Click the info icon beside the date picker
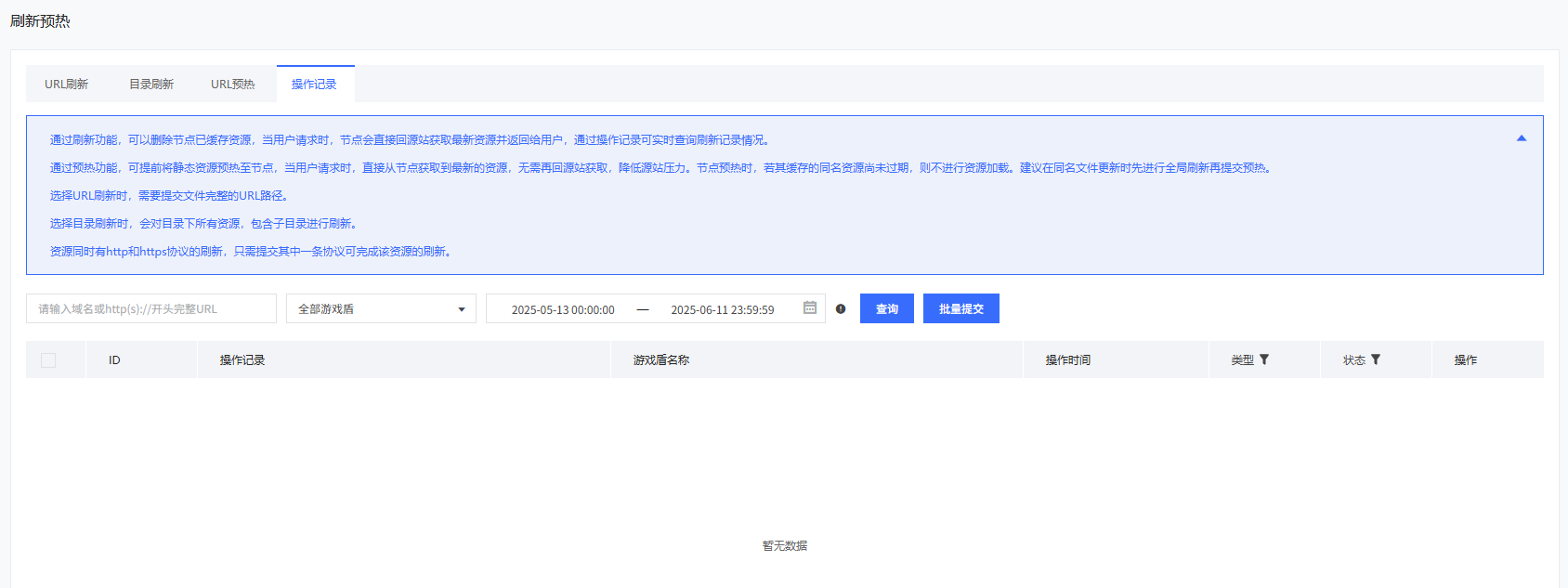This screenshot has width=1568, height=588. click(841, 309)
